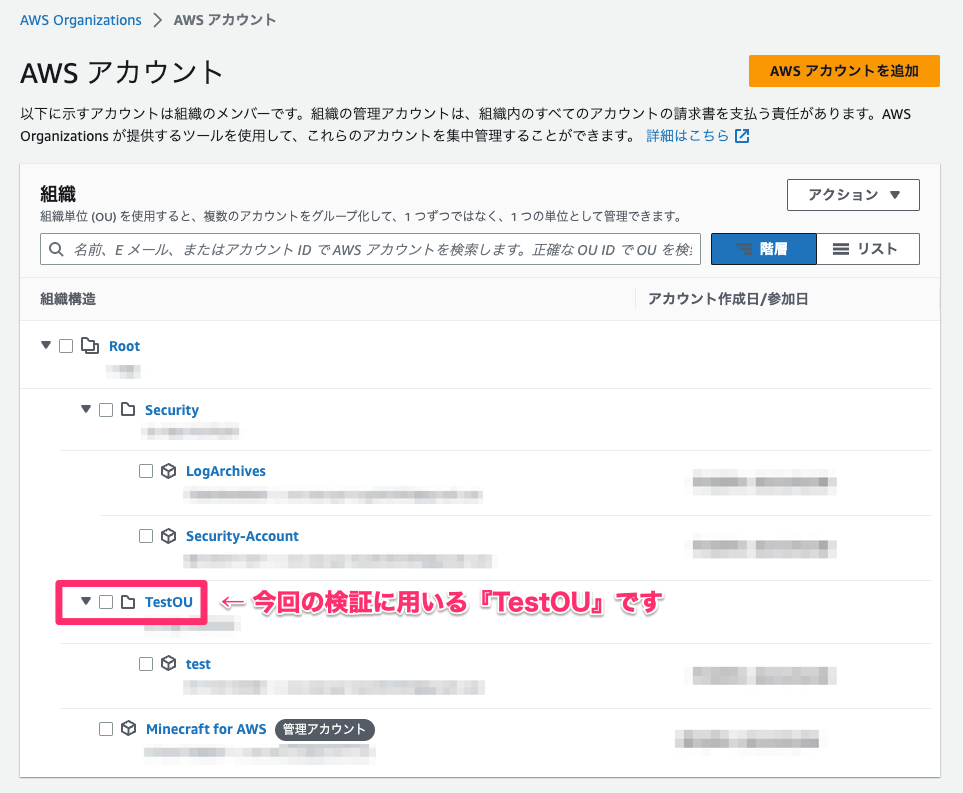This screenshot has width=963, height=793.
Task: Open the Minecraft for AWS account link
Action: tap(206, 729)
